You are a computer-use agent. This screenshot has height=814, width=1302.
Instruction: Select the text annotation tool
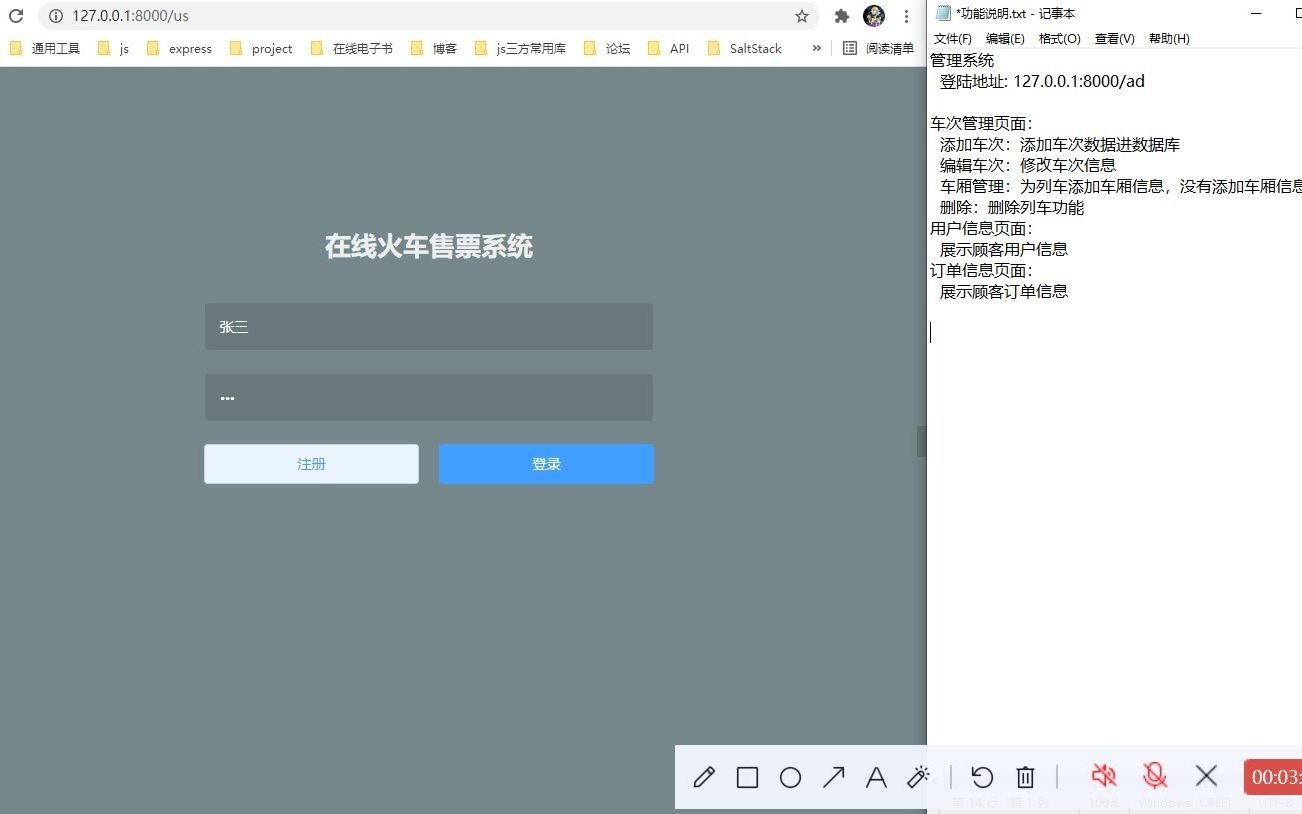tap(876, 777)
